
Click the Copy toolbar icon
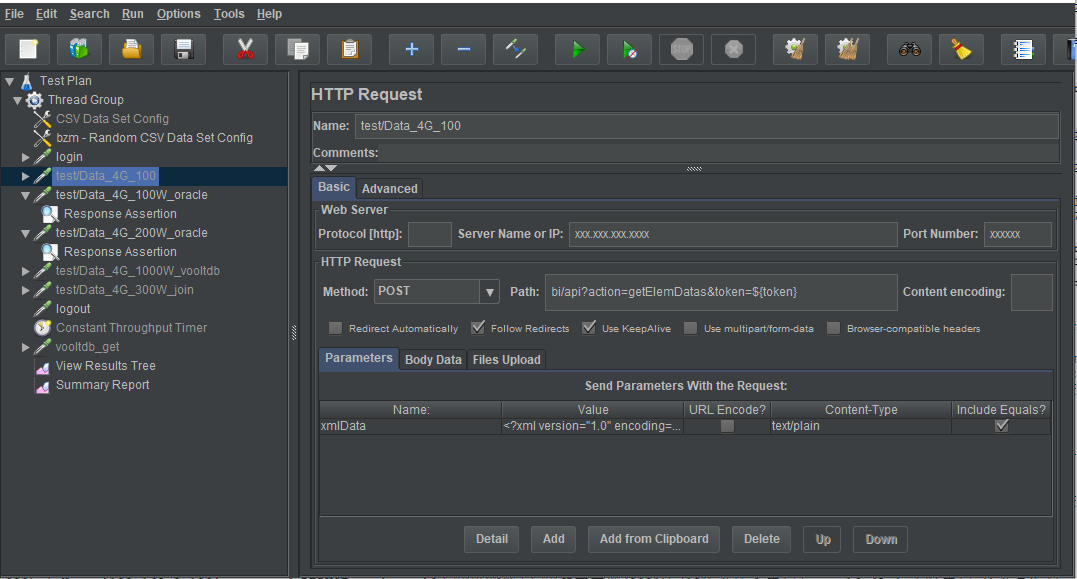coord(297,49)
